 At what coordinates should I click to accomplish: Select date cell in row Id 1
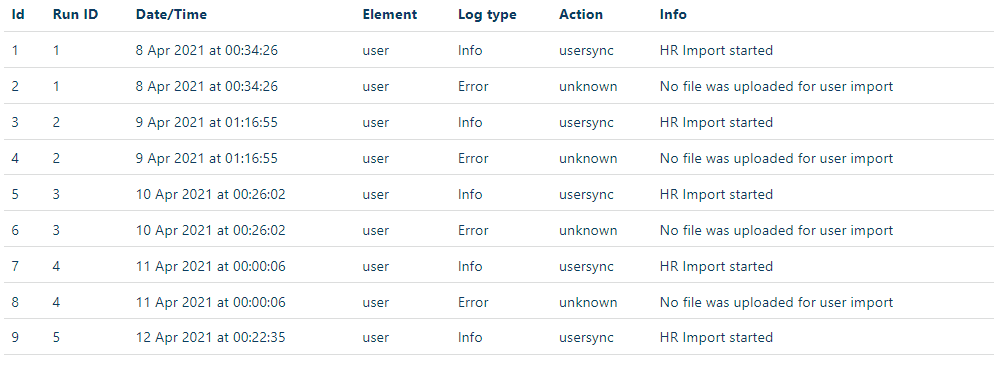[x=207, y=50]
